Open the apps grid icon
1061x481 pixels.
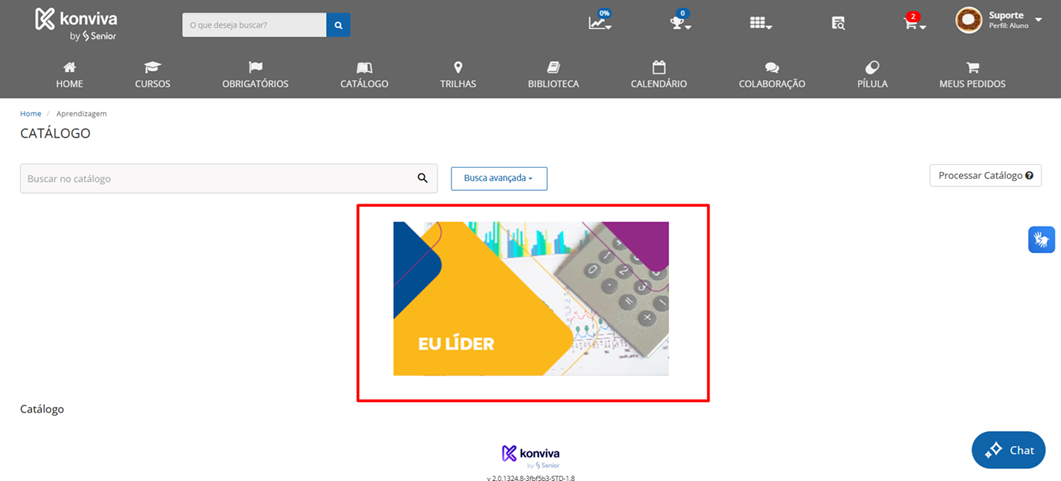click(x=761, y=24)
